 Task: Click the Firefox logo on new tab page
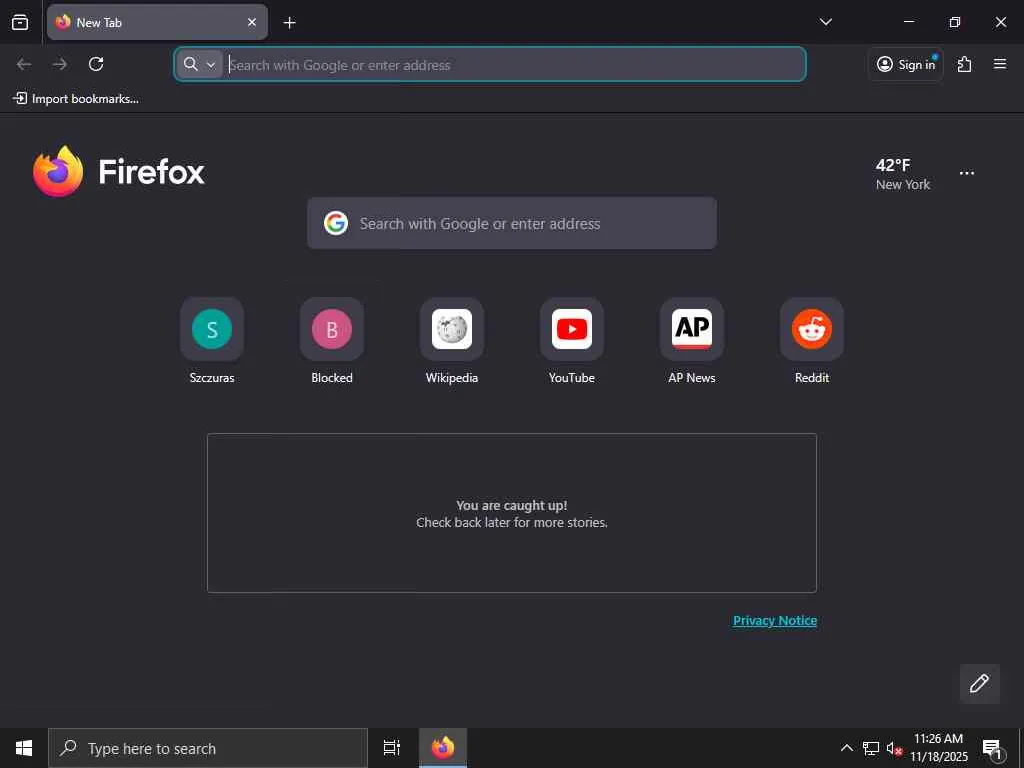pos(119,172)
